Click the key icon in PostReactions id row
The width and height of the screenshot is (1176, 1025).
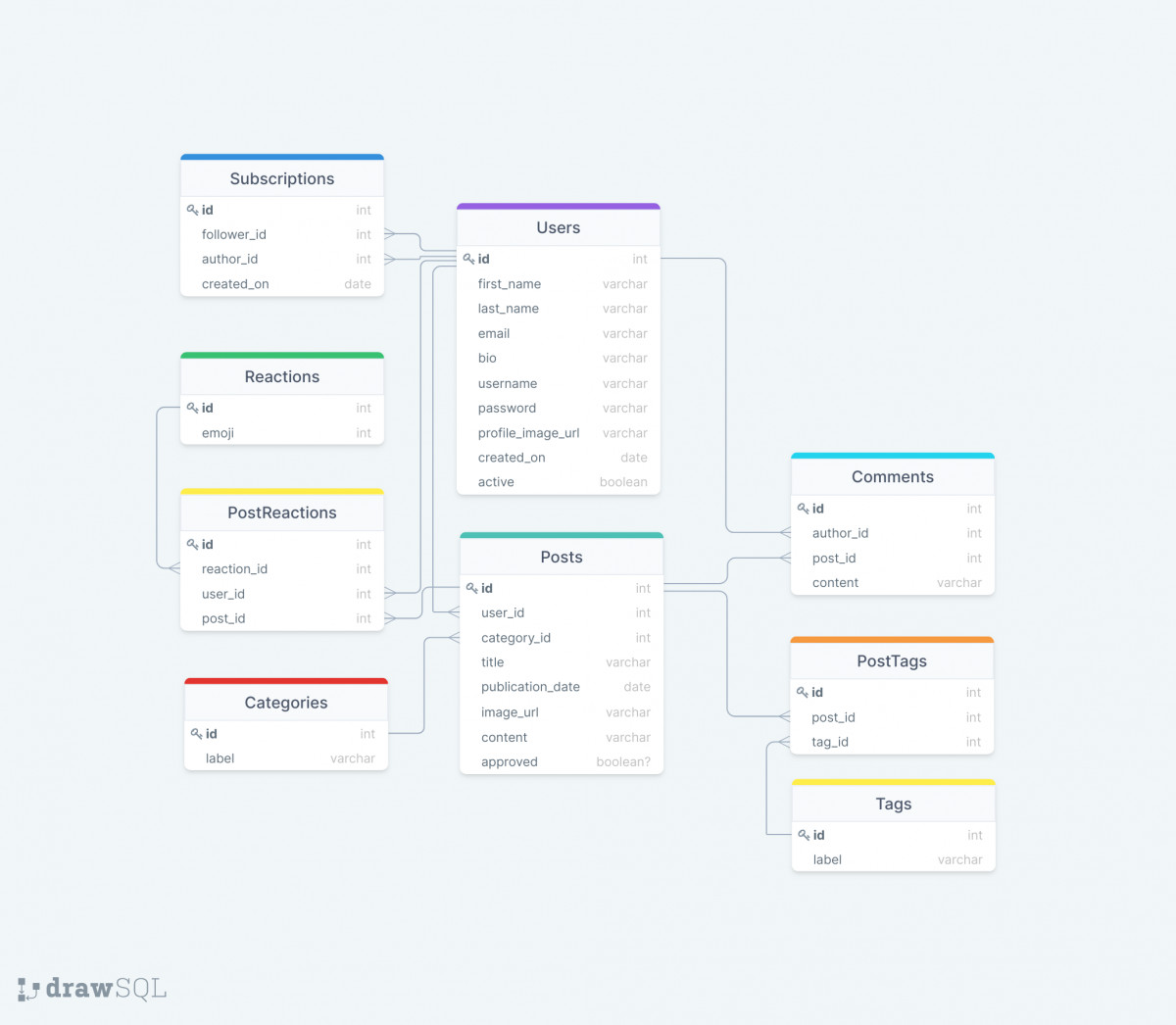coord(193,544)
